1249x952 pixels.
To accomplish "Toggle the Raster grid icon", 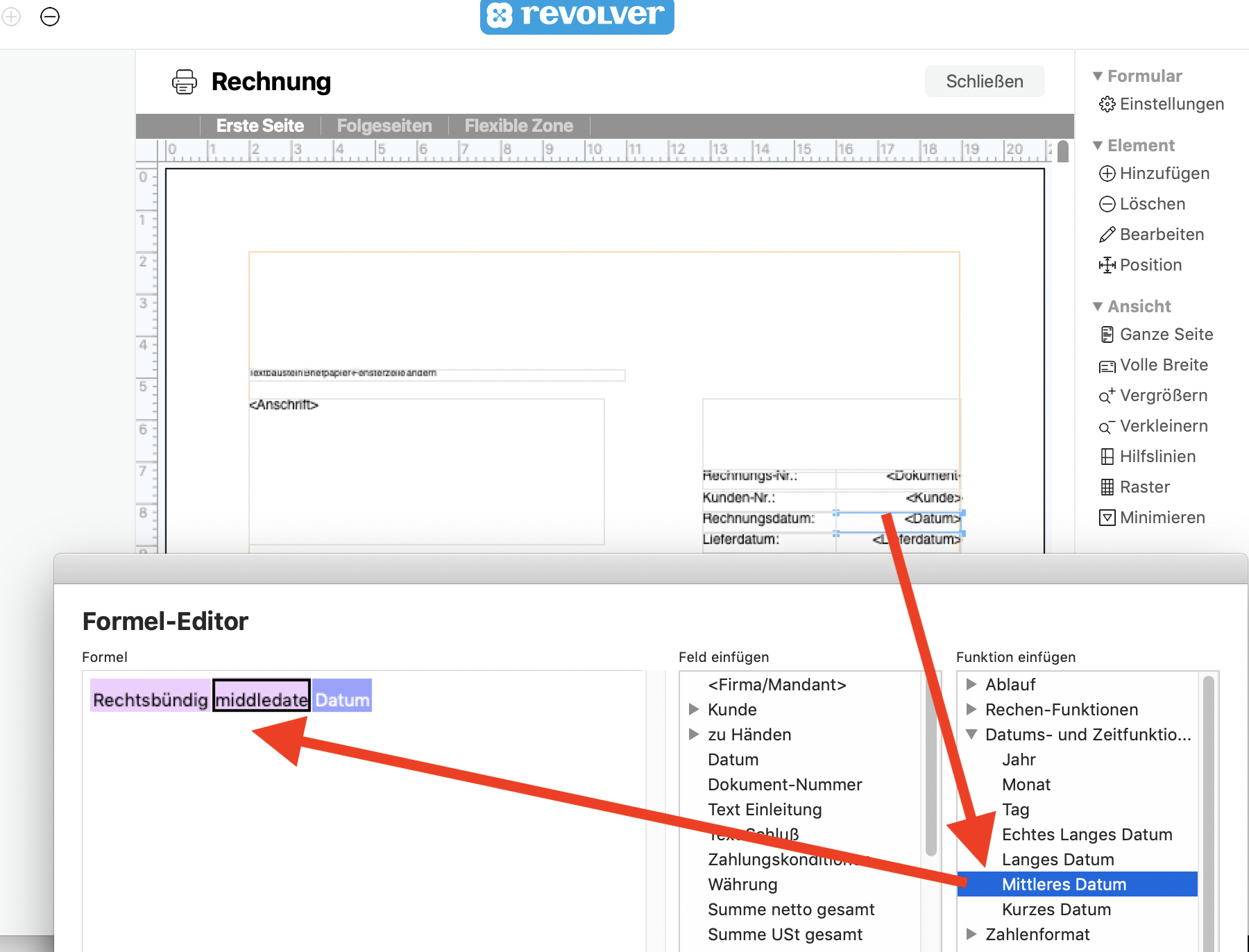I will pyautogui.click(x=1107, y=487).
